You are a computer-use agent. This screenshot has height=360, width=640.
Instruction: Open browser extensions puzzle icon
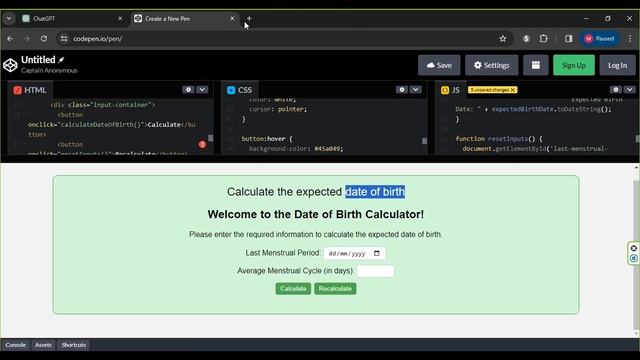543,39
